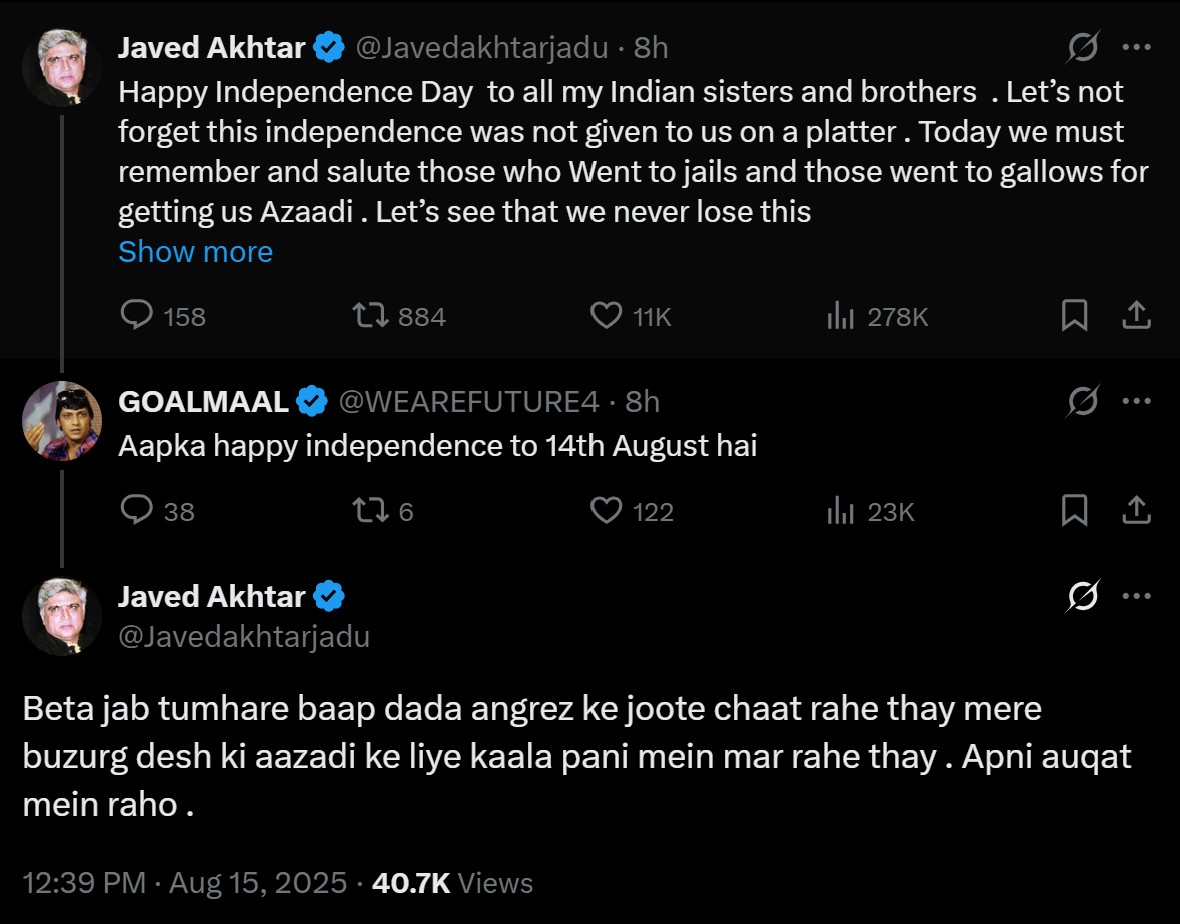The height and width of the screenshot is (924, 1180).
Task: Open the @WEAREFUTURE4 profile handle
Action: tap(469, 402)
